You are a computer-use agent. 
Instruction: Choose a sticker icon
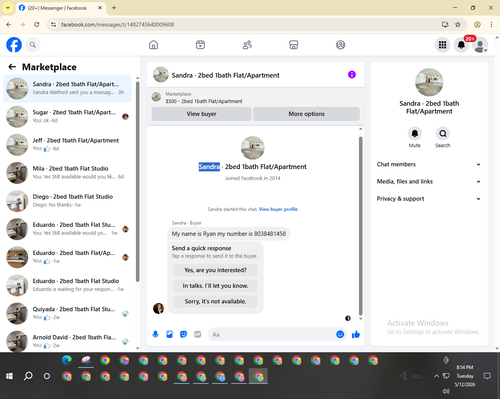point(183,334)
